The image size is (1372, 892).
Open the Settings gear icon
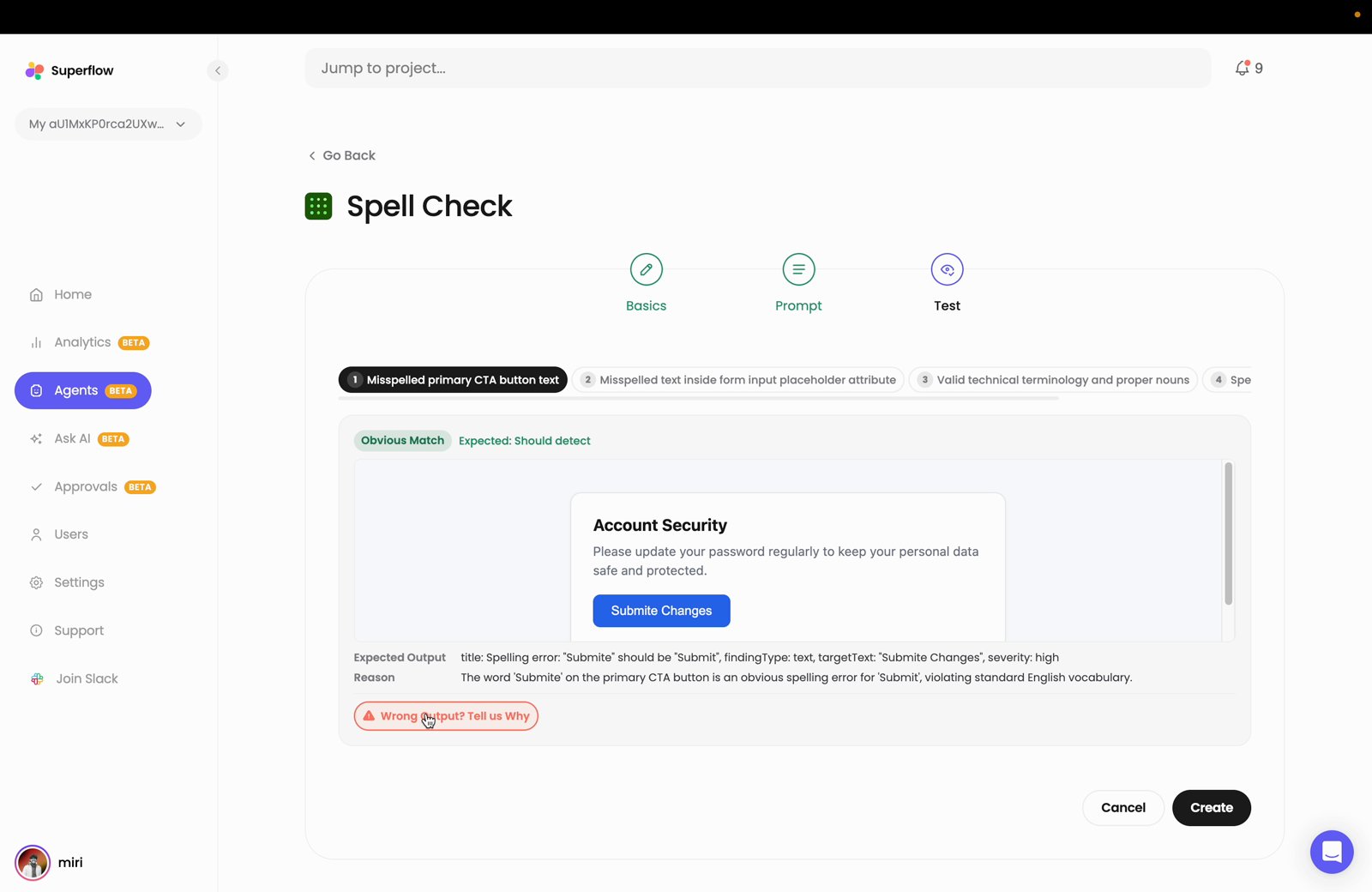coord(36,582)
